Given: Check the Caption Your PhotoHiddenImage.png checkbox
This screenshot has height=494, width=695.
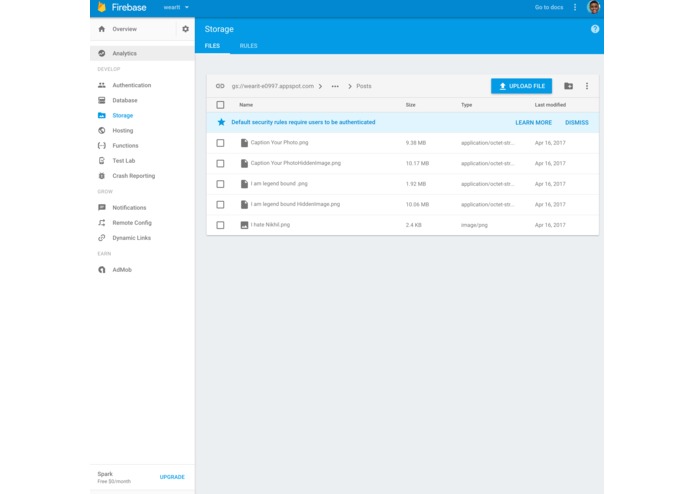Looking at the screenshot, I should tap(220, 163).
